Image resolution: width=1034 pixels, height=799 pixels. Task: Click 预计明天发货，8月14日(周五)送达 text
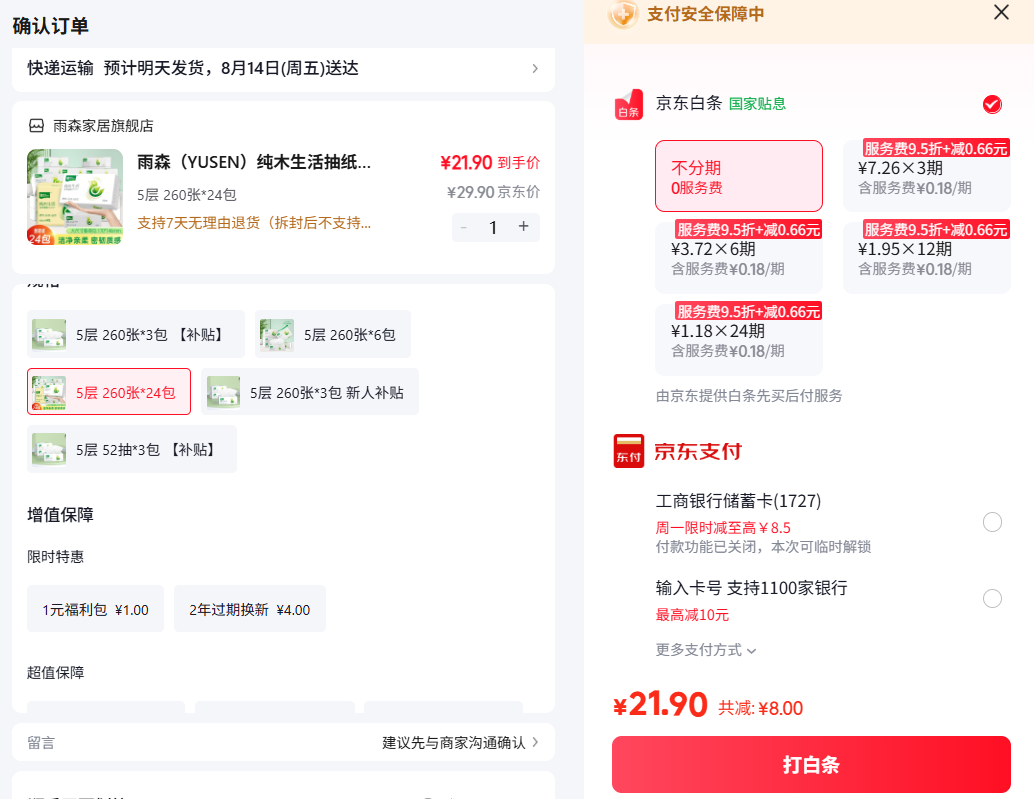coord(231,68)
